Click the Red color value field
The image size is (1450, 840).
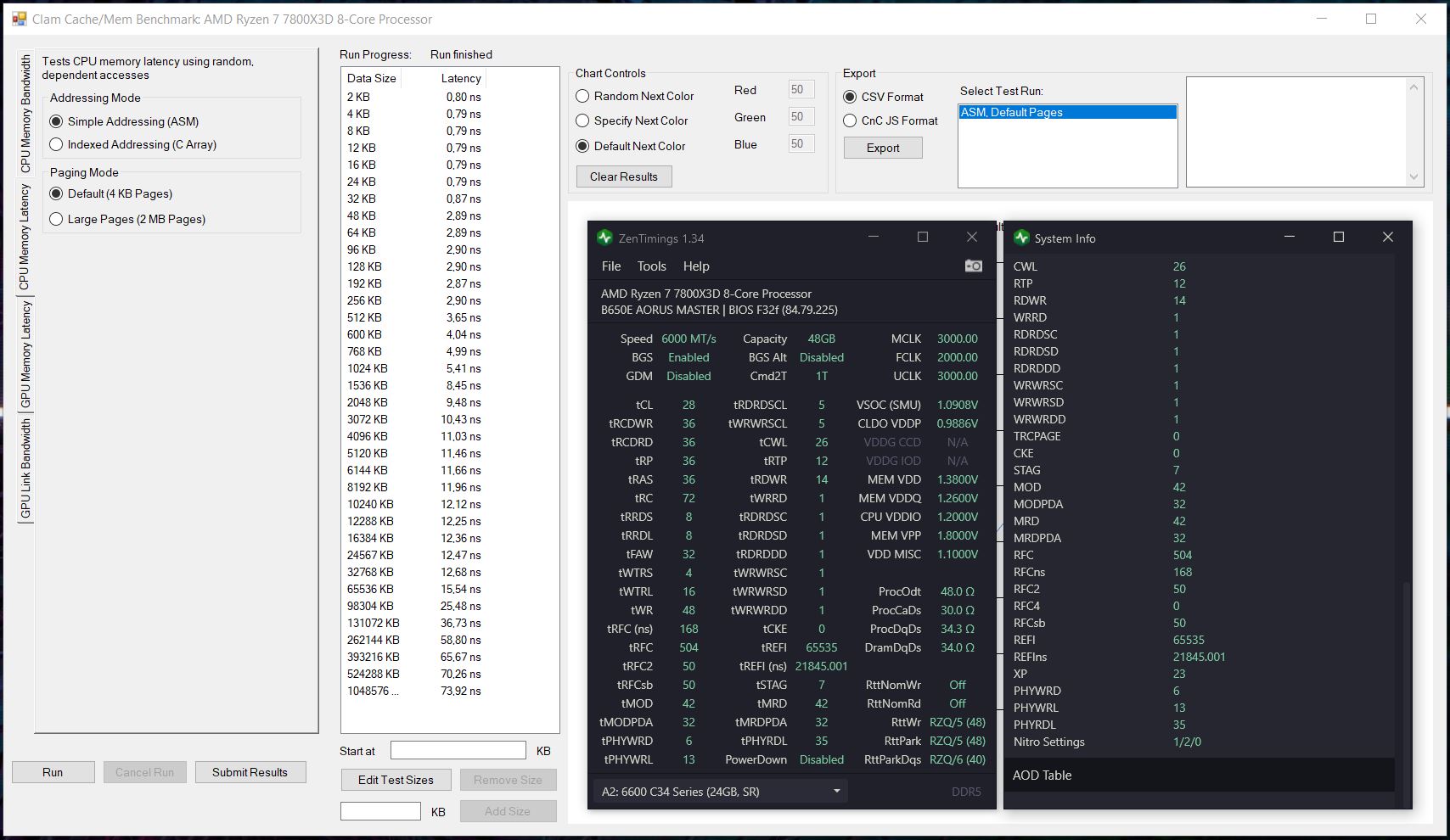pyautogui.click(x=801, y=89)
